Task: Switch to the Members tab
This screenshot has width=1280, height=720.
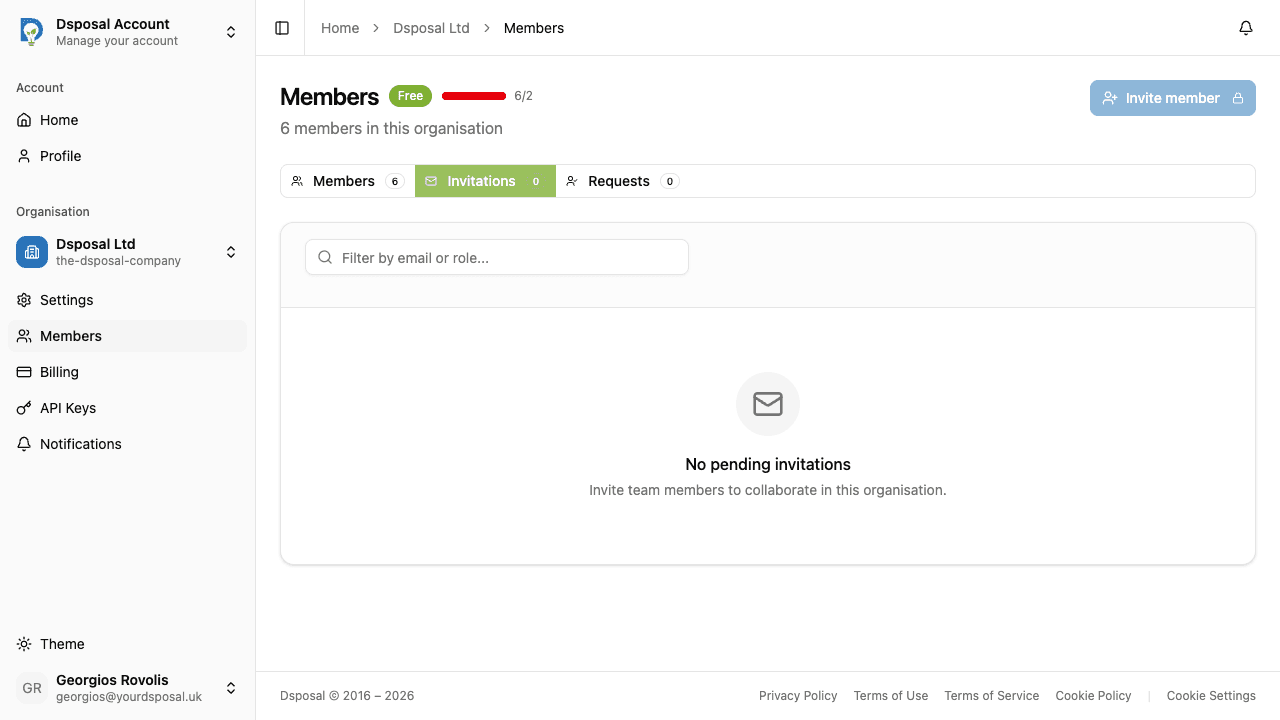Action: pos(344,181)
